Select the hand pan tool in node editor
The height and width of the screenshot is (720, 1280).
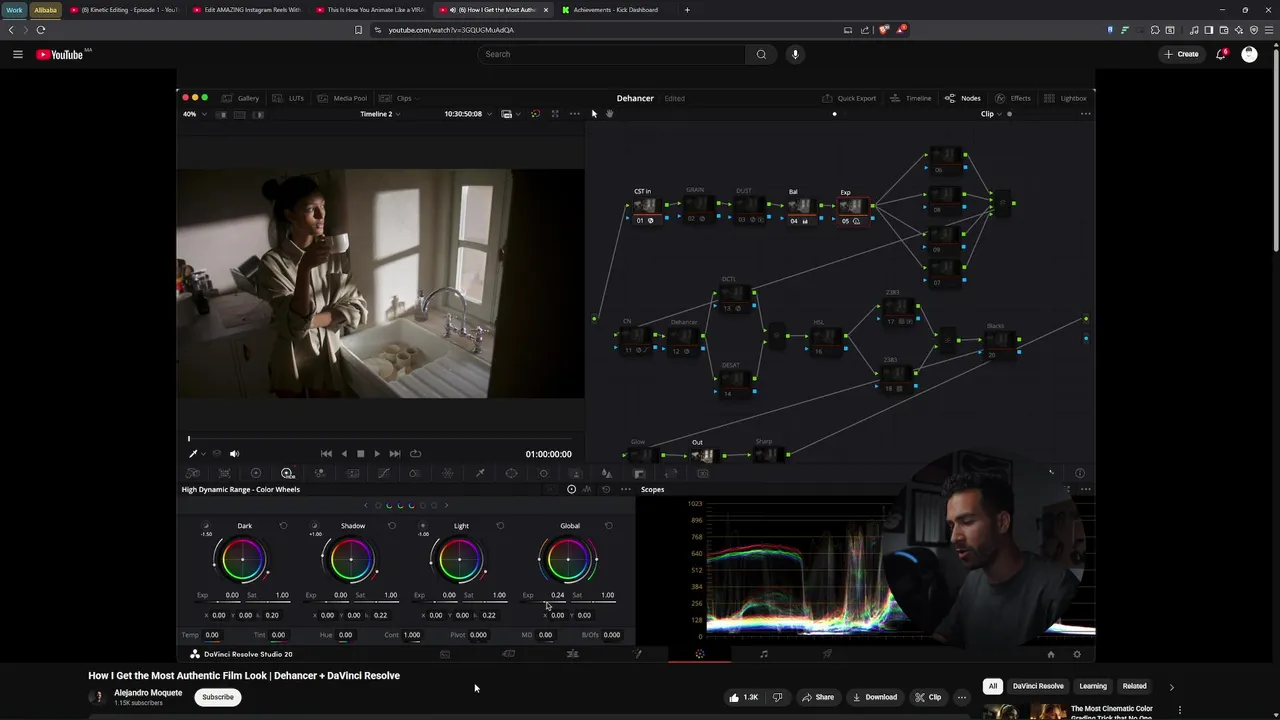[x=609, y=114]
